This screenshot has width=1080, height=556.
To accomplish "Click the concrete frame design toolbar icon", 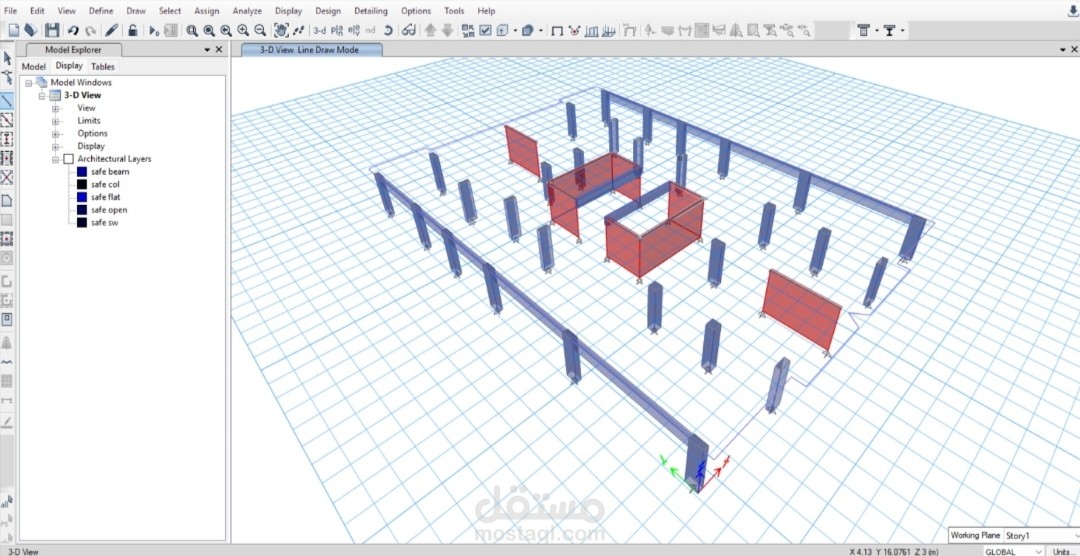I will tap(864, 30).
